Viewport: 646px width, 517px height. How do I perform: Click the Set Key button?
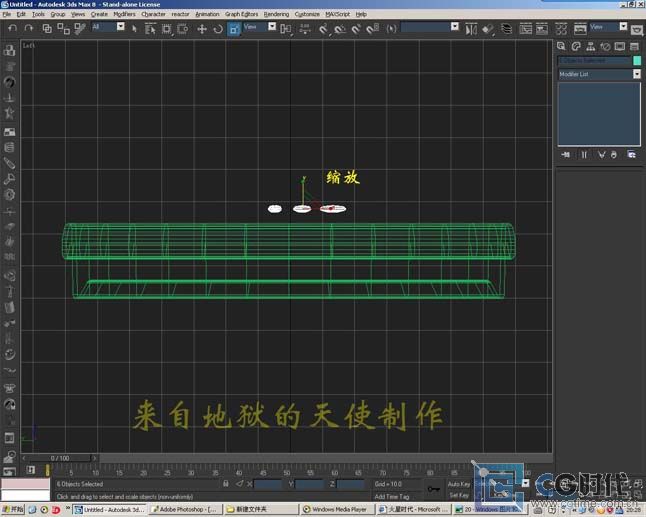(x=459, y=495)
